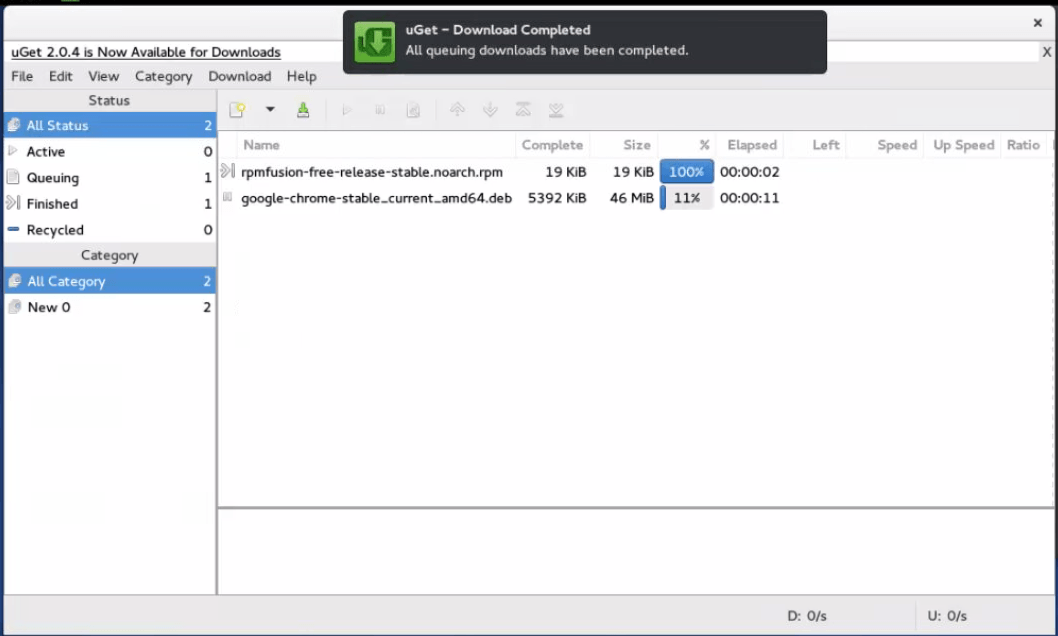Screen dimensions: 1058x636
Task: Select the Queuing status filter
Action: coord(110,178)
